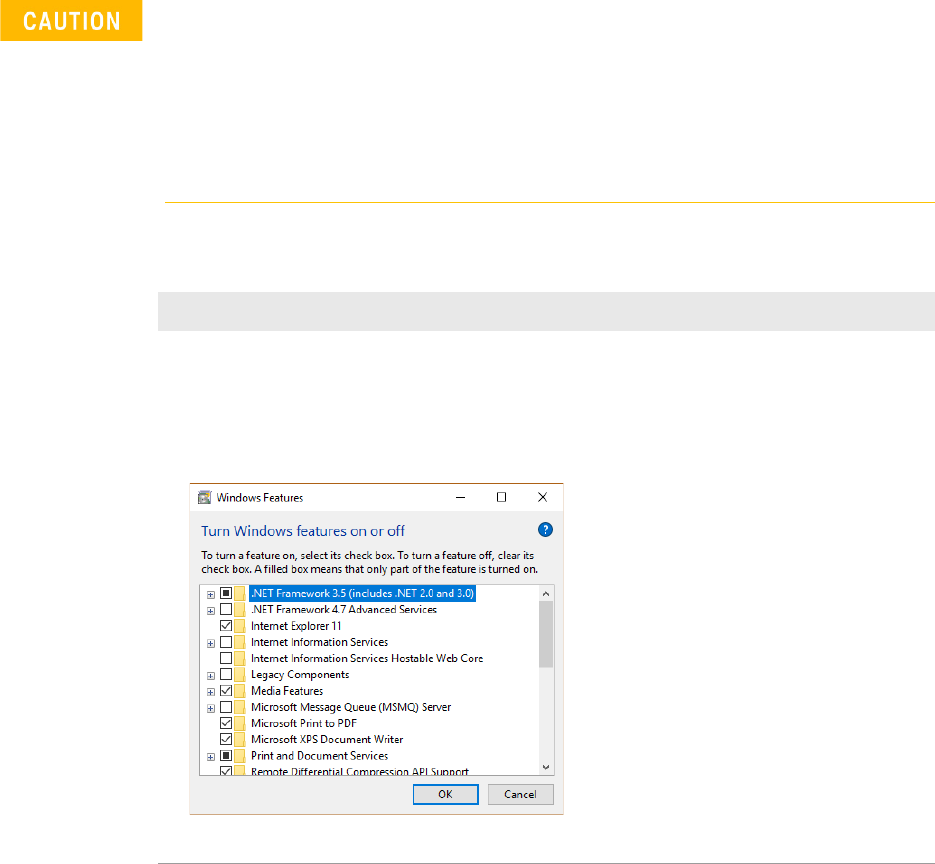Enable Microsoft Message Queue (MSMQ) Server checkbox

226,707
